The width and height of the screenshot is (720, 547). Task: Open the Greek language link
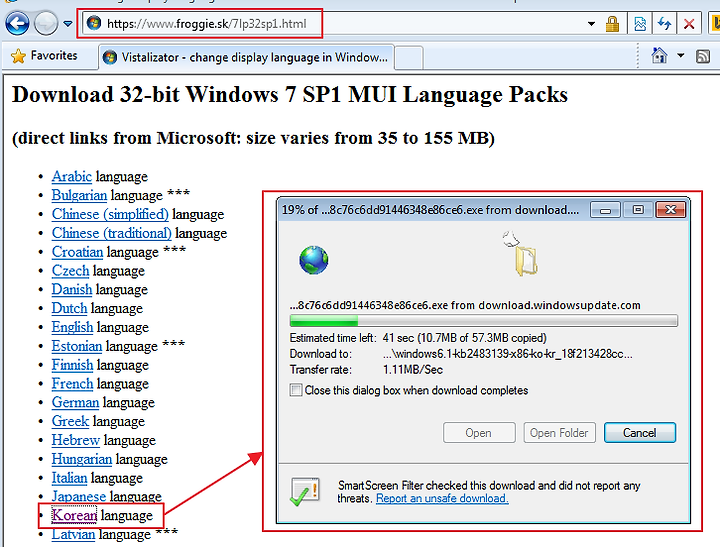click(x=70, y=421)
